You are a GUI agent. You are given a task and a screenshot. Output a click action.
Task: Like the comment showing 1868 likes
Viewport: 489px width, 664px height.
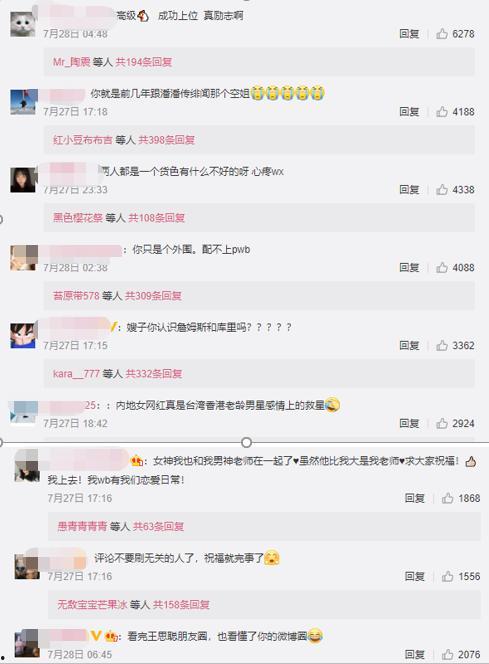pos(448,498)
